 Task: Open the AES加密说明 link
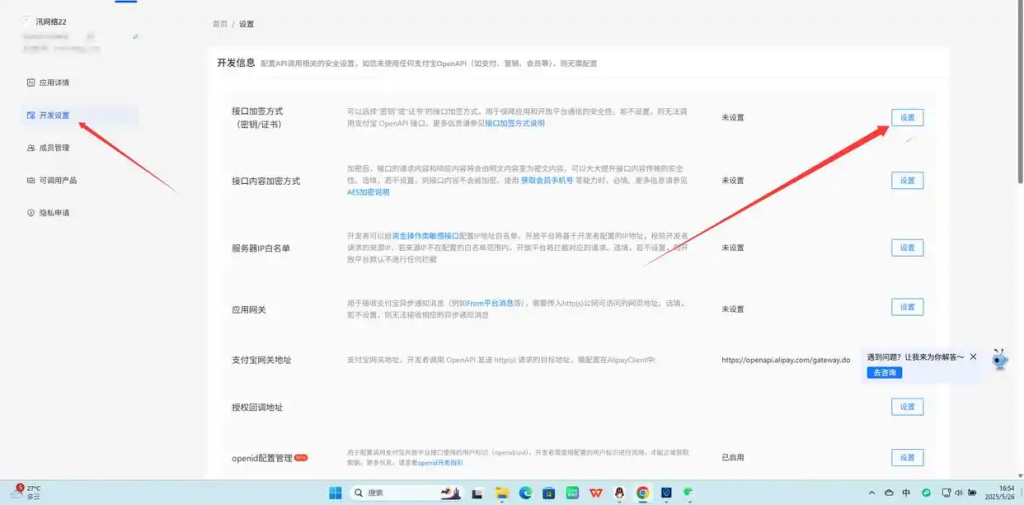pos(368,191)
